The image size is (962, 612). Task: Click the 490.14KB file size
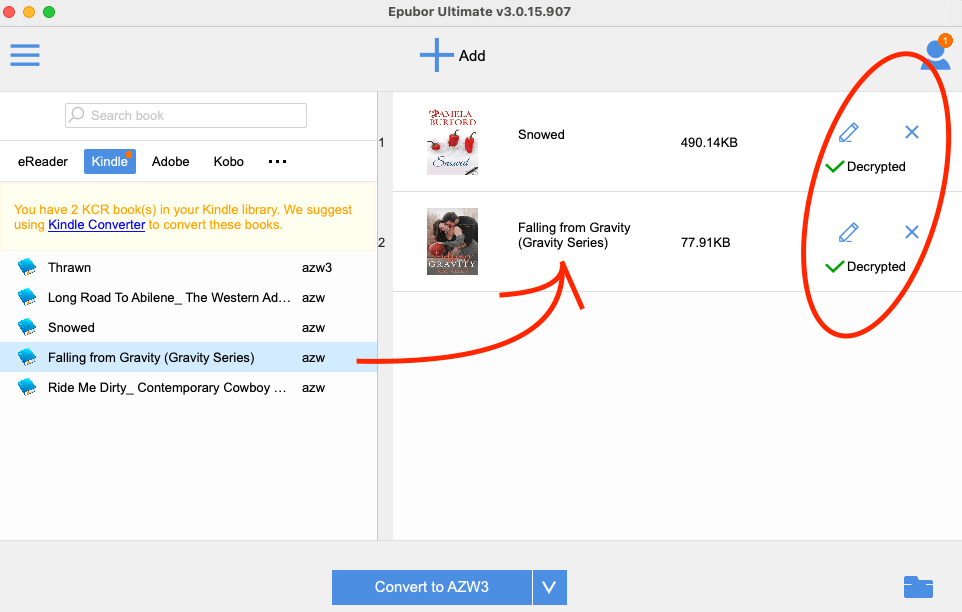pyautogui.click(x=709, y=143)
